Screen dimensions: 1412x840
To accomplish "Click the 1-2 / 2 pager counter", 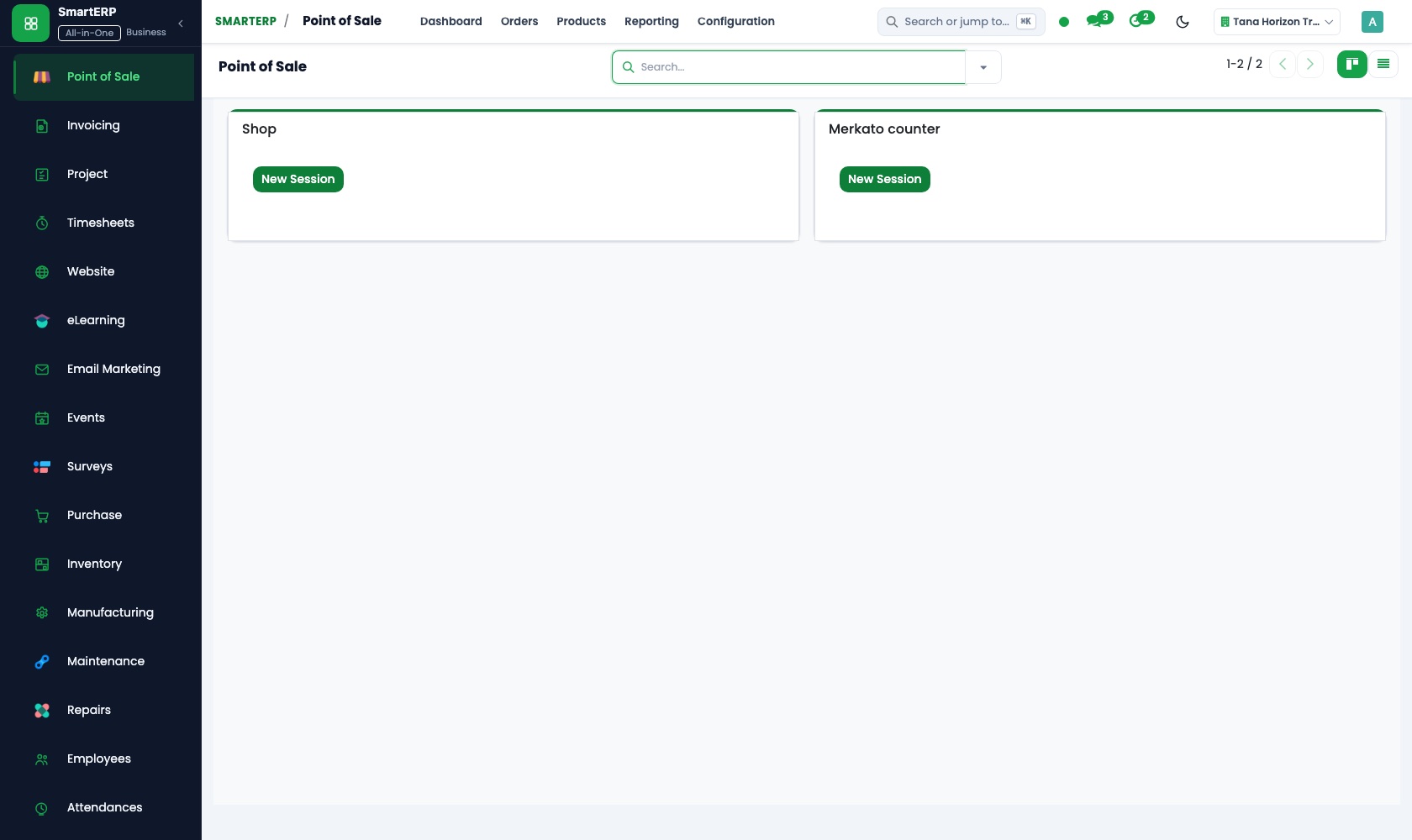I will click(x=1244, y=64).
